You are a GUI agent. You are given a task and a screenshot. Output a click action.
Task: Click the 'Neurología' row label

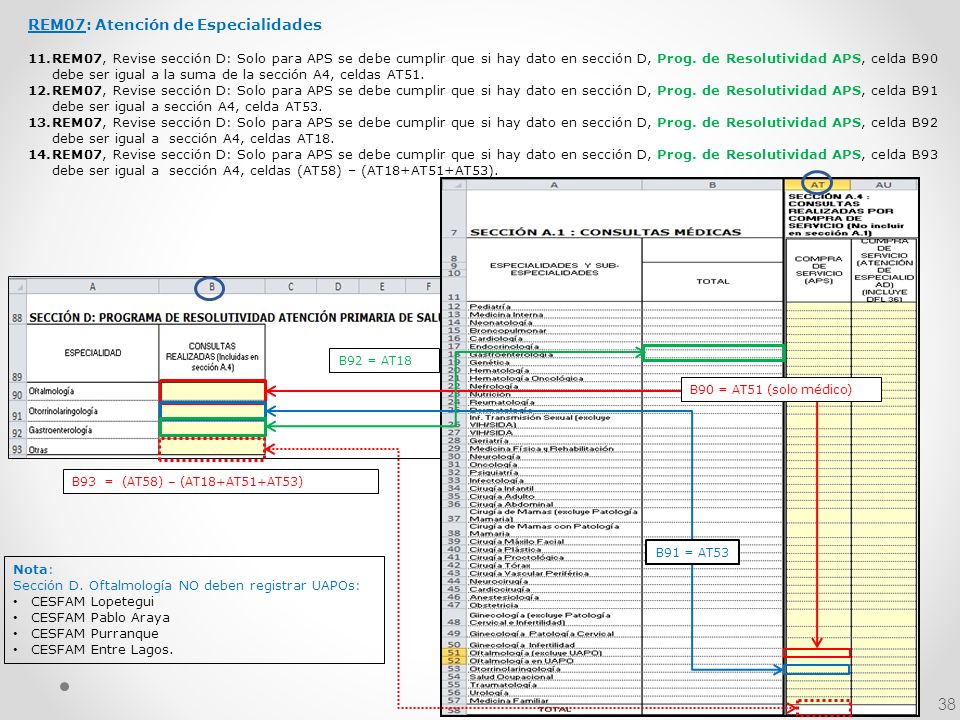click(x=494, y=456)
